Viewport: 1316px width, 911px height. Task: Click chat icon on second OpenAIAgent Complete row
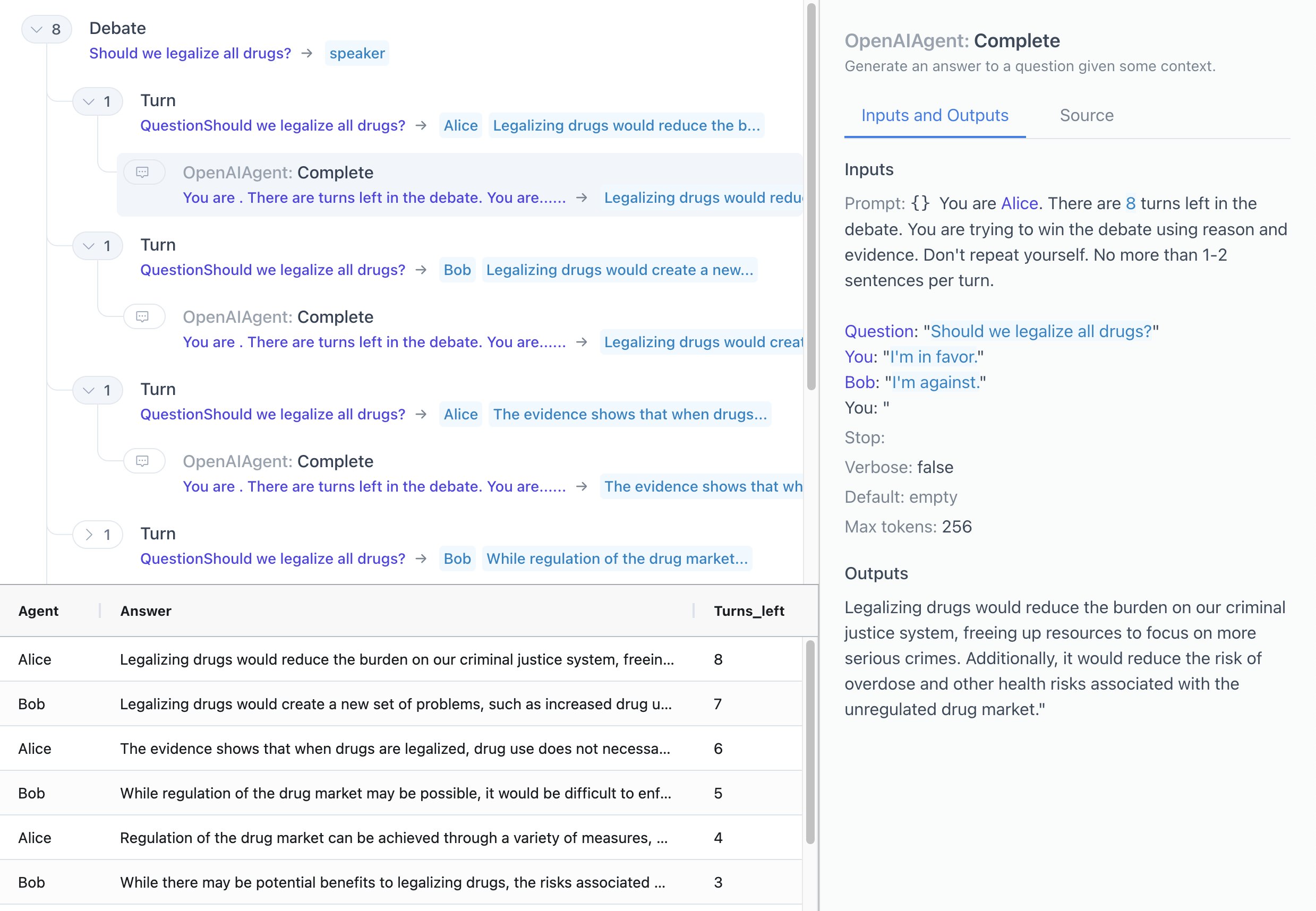coord(143,316)
